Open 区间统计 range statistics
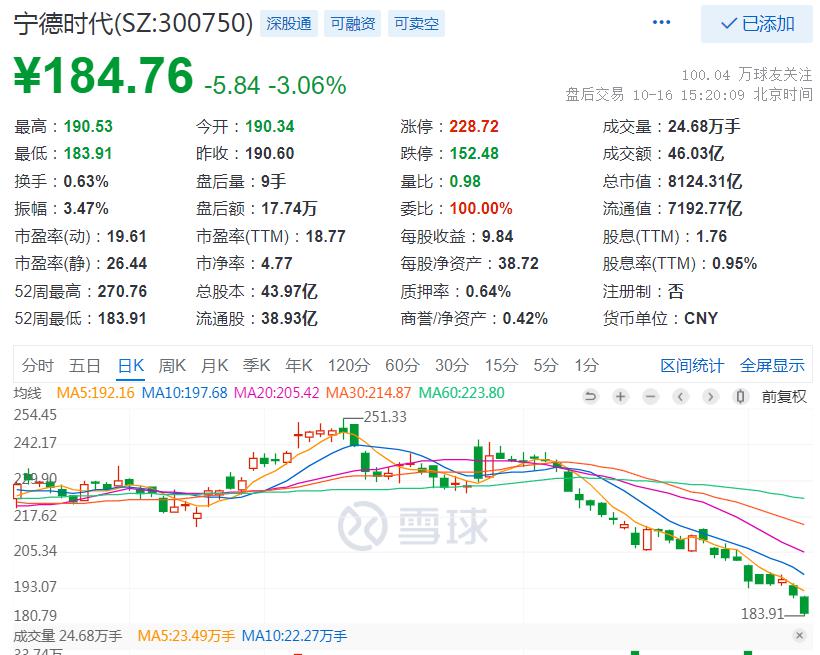The height and width of the screenshot is (655, 820). click(691, 365)
